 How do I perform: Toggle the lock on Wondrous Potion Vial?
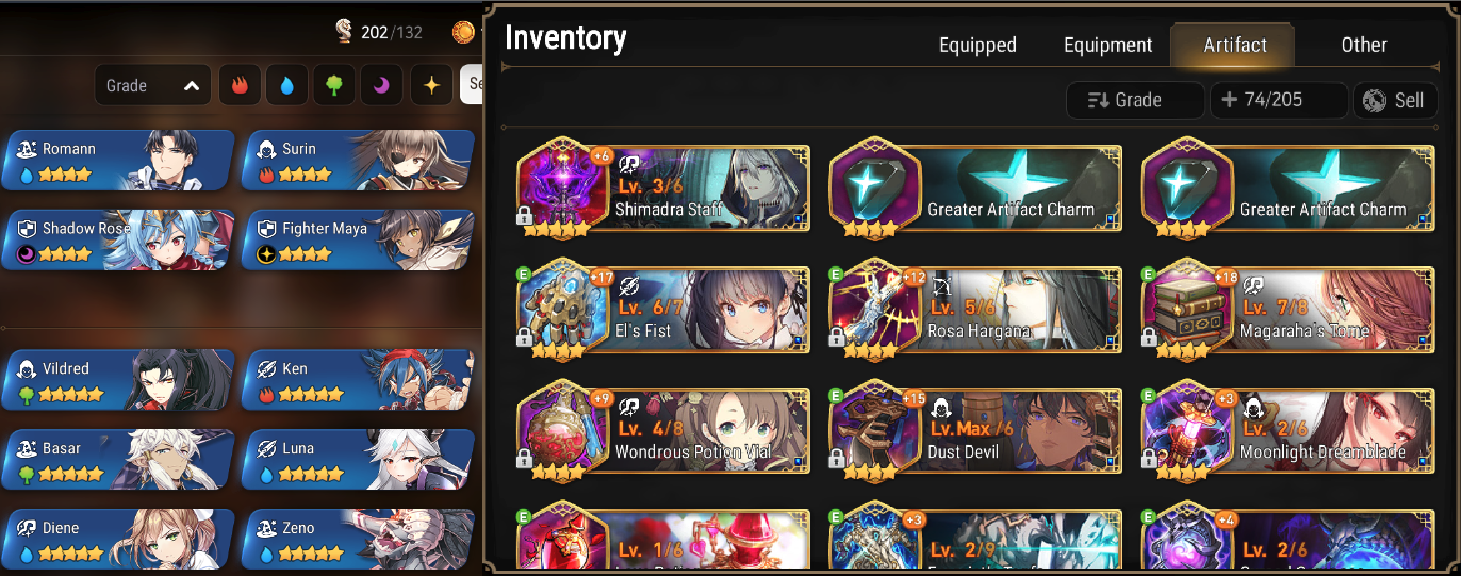(524, 459)
